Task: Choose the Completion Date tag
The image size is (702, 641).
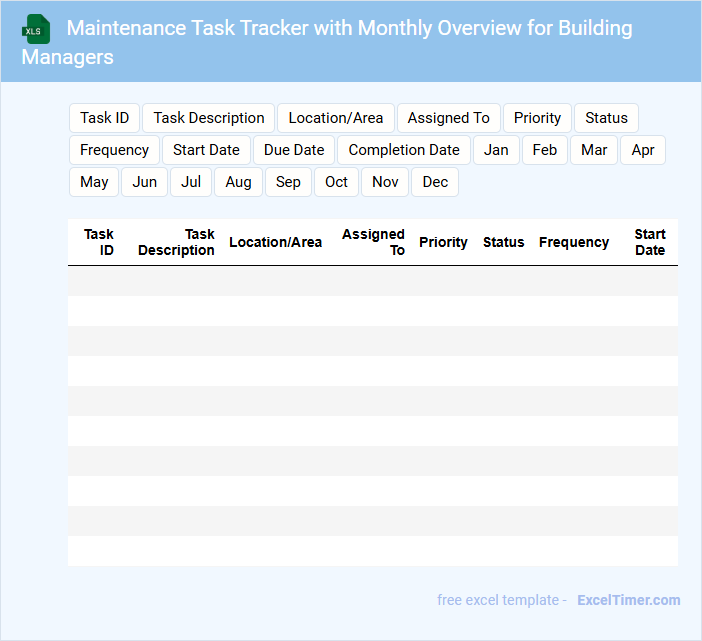Action: 404,150
